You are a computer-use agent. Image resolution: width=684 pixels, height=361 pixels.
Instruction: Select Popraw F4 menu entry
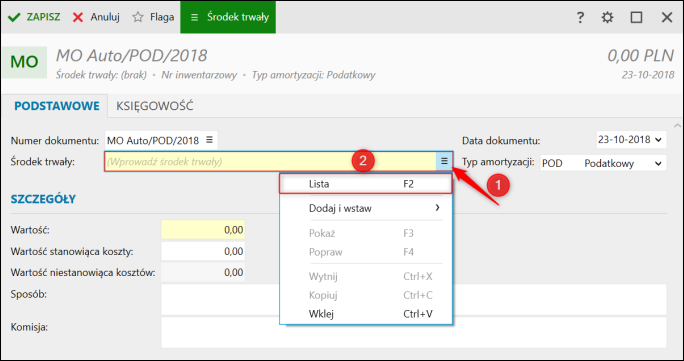pyautogui.click(x=366, y=252)
